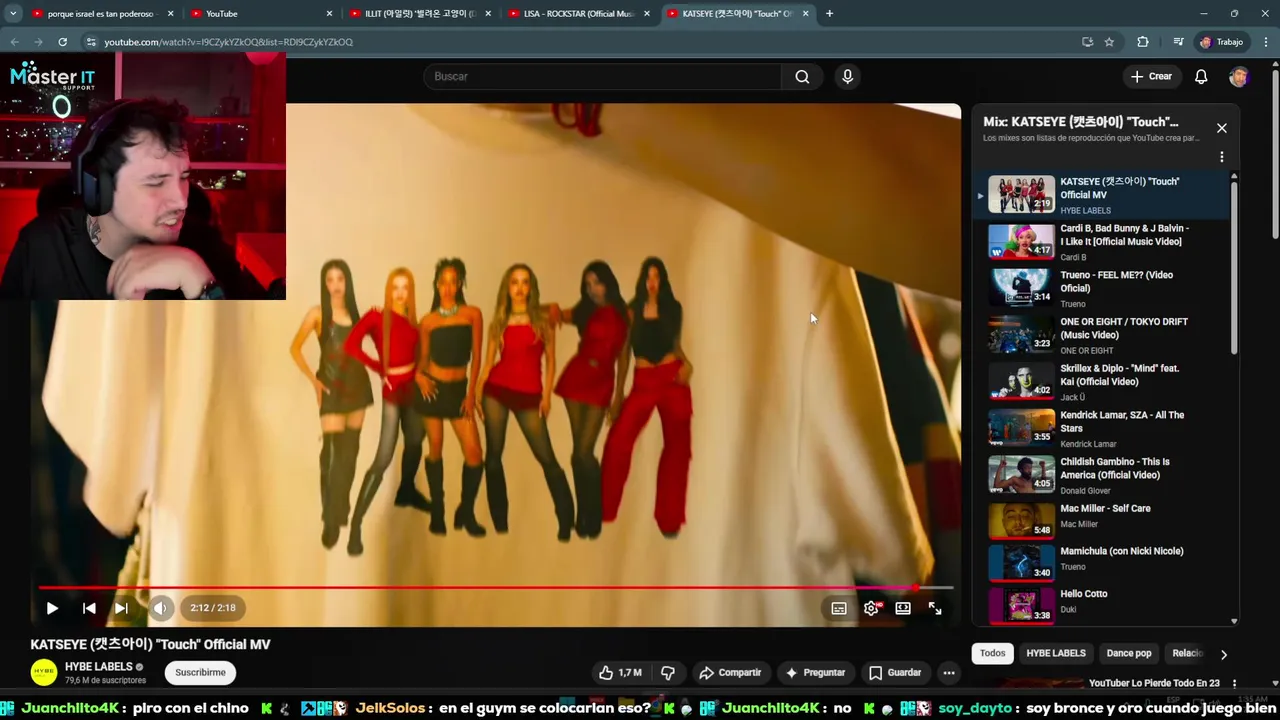Go back in browser history

[x=14, y=42]
